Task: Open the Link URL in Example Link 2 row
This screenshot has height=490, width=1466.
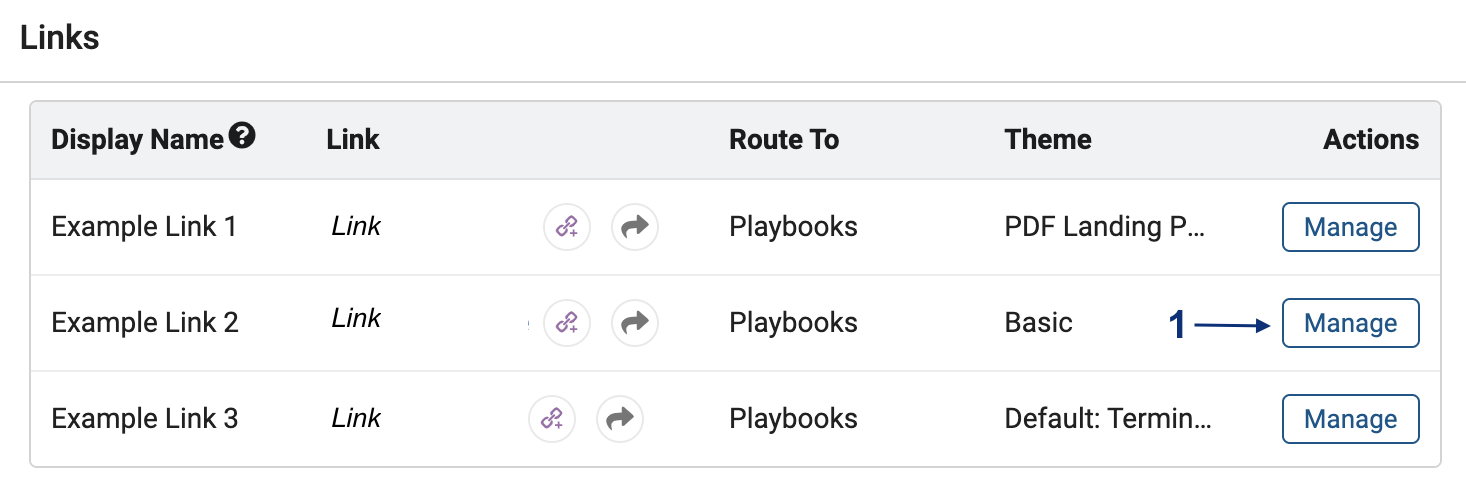Action: tap(356, 319)
